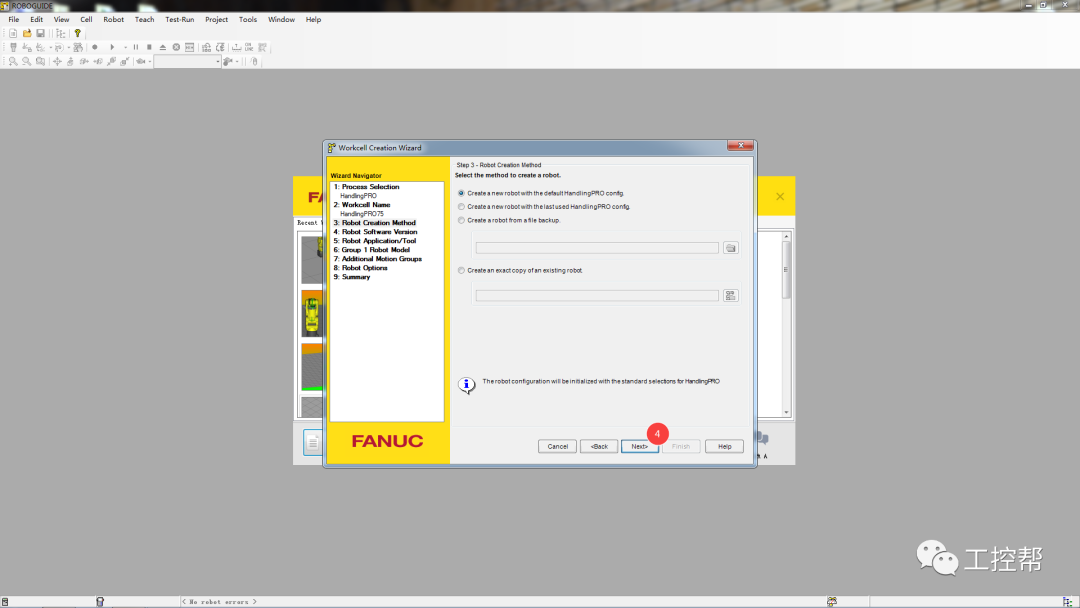Open the Project menu
The image size is (1080, 608).
click(x=216, y=19)
